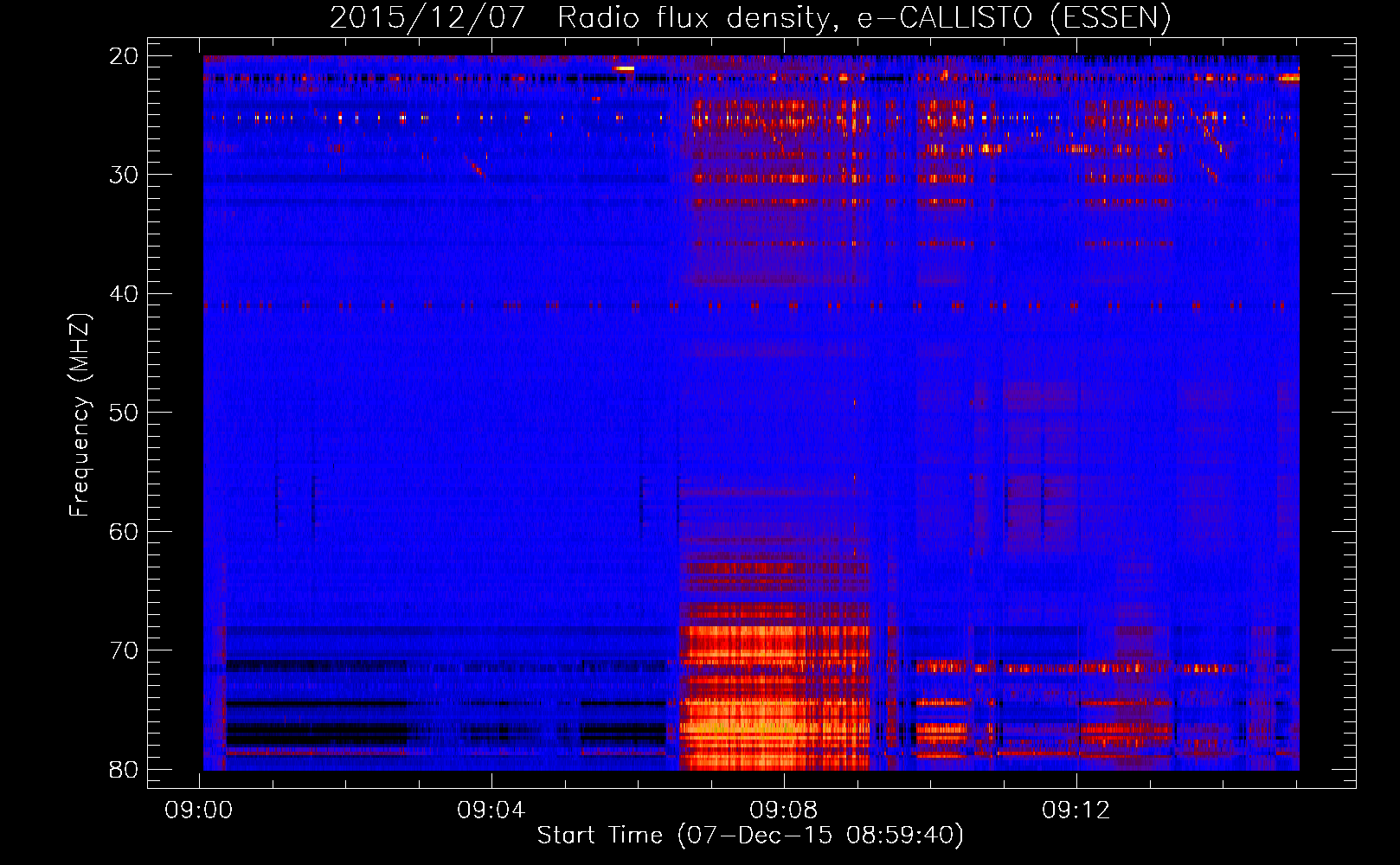Click the "09:04" time tick label
The width and height of the screenshot is (1400, 865).
(x=491, y=811)
